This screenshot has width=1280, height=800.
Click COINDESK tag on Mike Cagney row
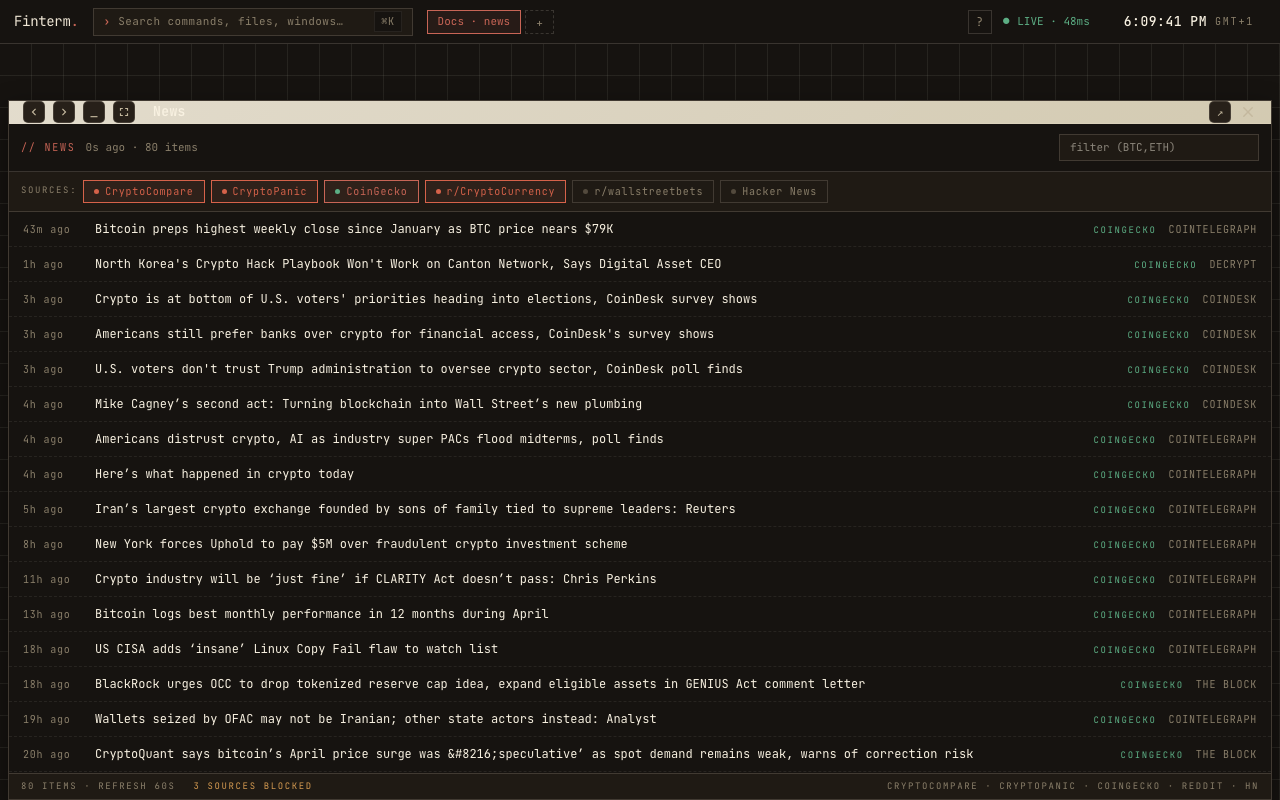pos(1230,405)
